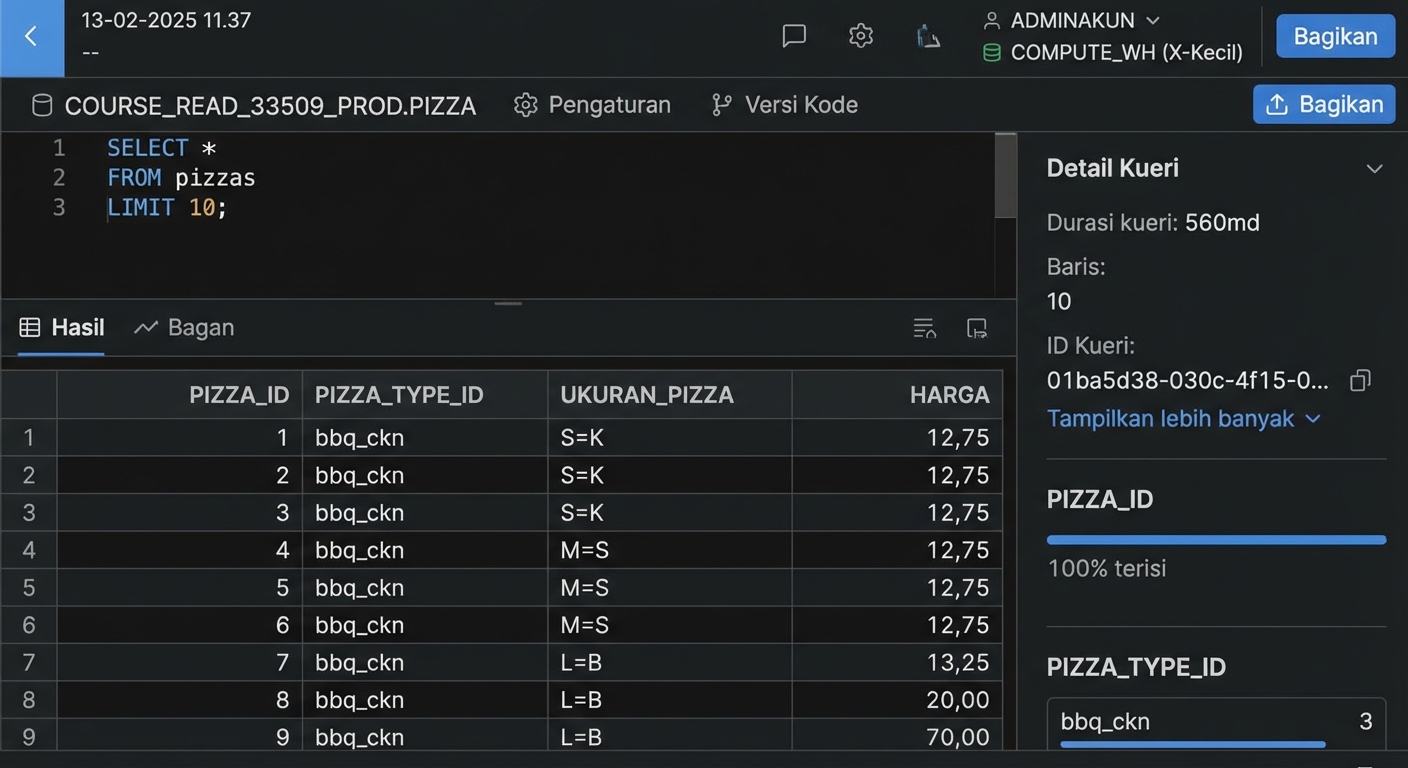Open Versi Kode version control
The image size is (1408, 768).
point(785,105)
